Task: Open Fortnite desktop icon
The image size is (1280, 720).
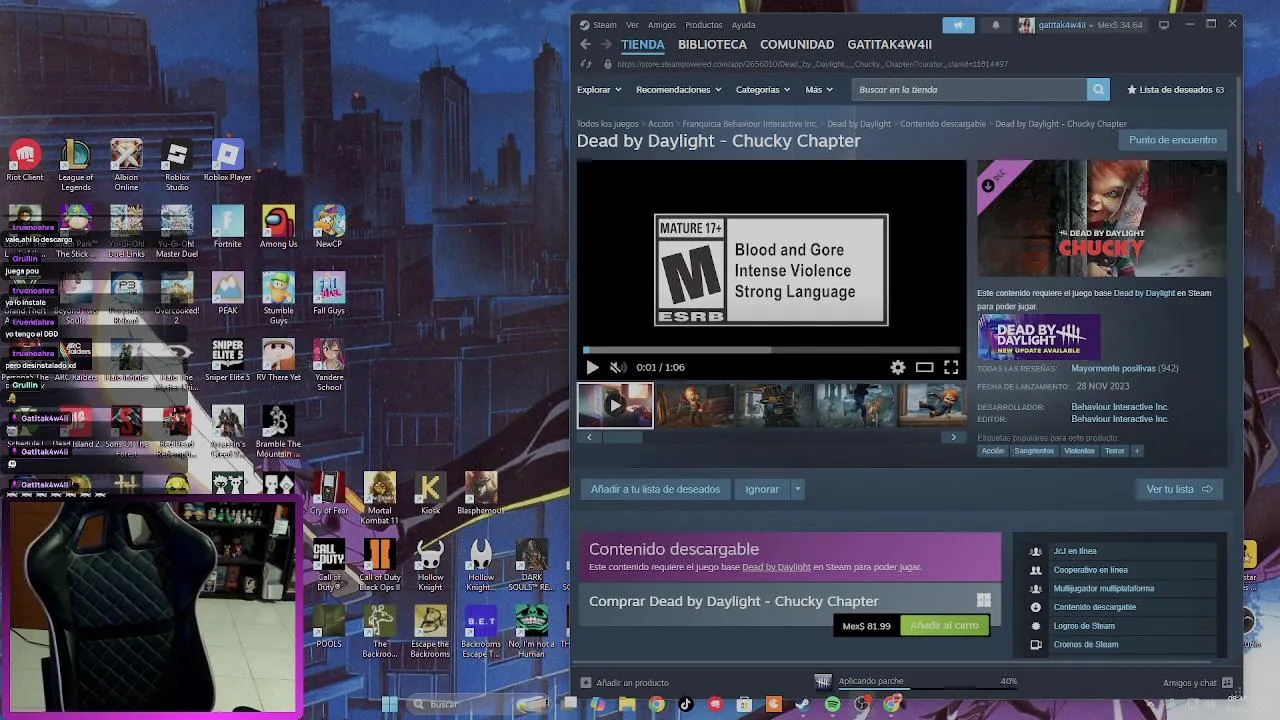Action: coord(228,227)
